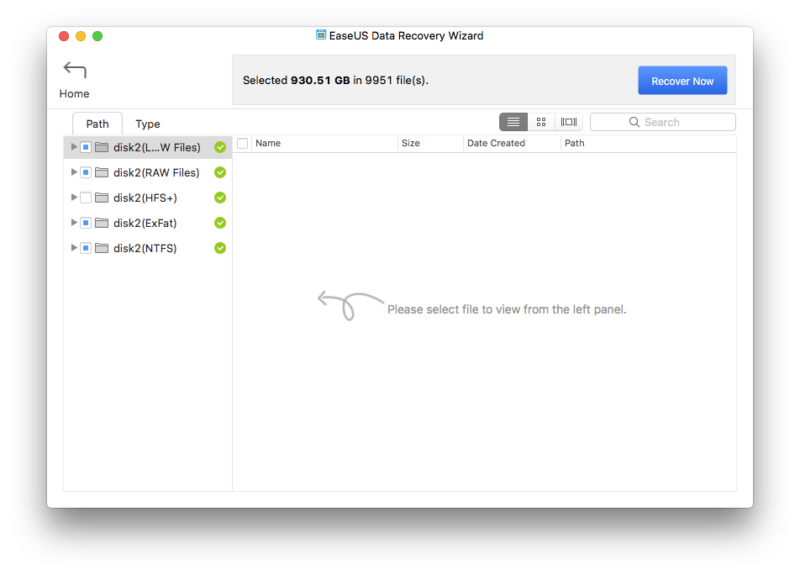Click green check badge for disk2(RAW Files)
This screenshot has height=575, width=800.
[220, 172]
